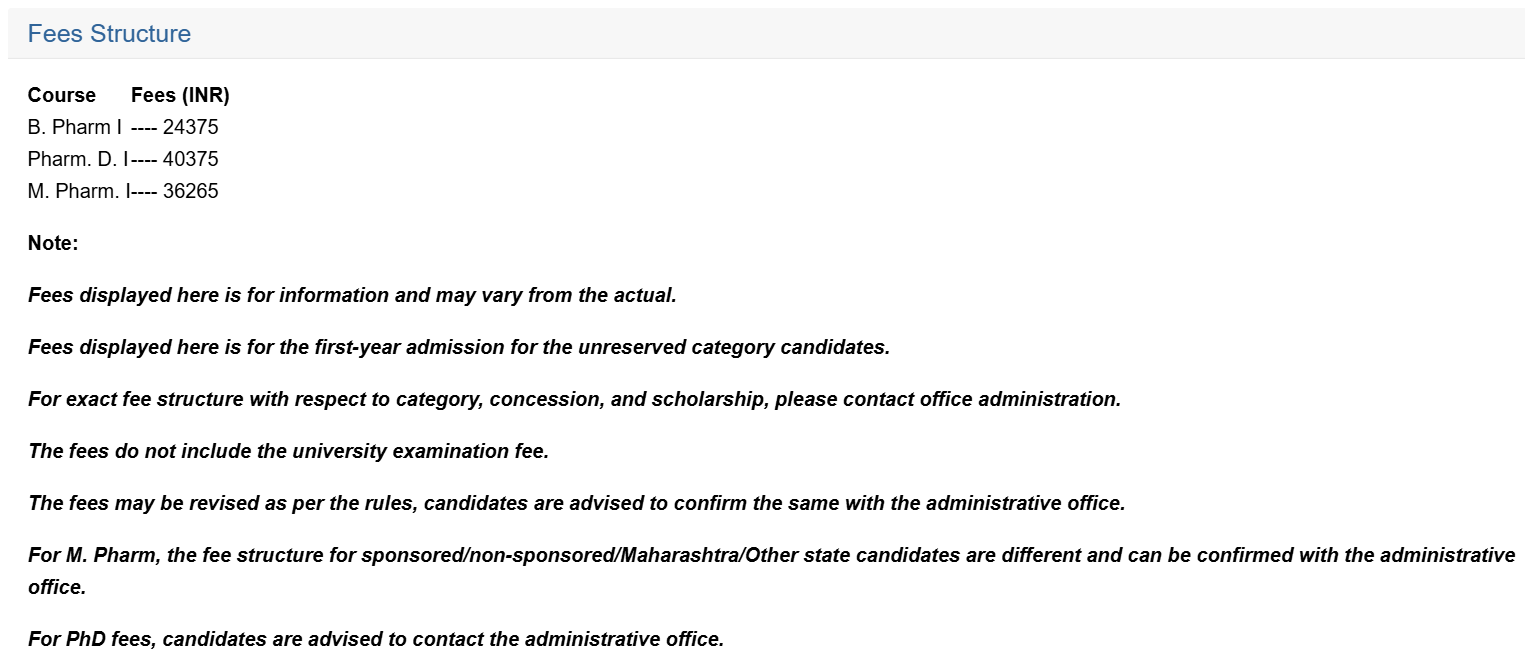Click the note about unreserved category candidates
This screenshot has height=664, width=1525.
(x=458, y=347)
